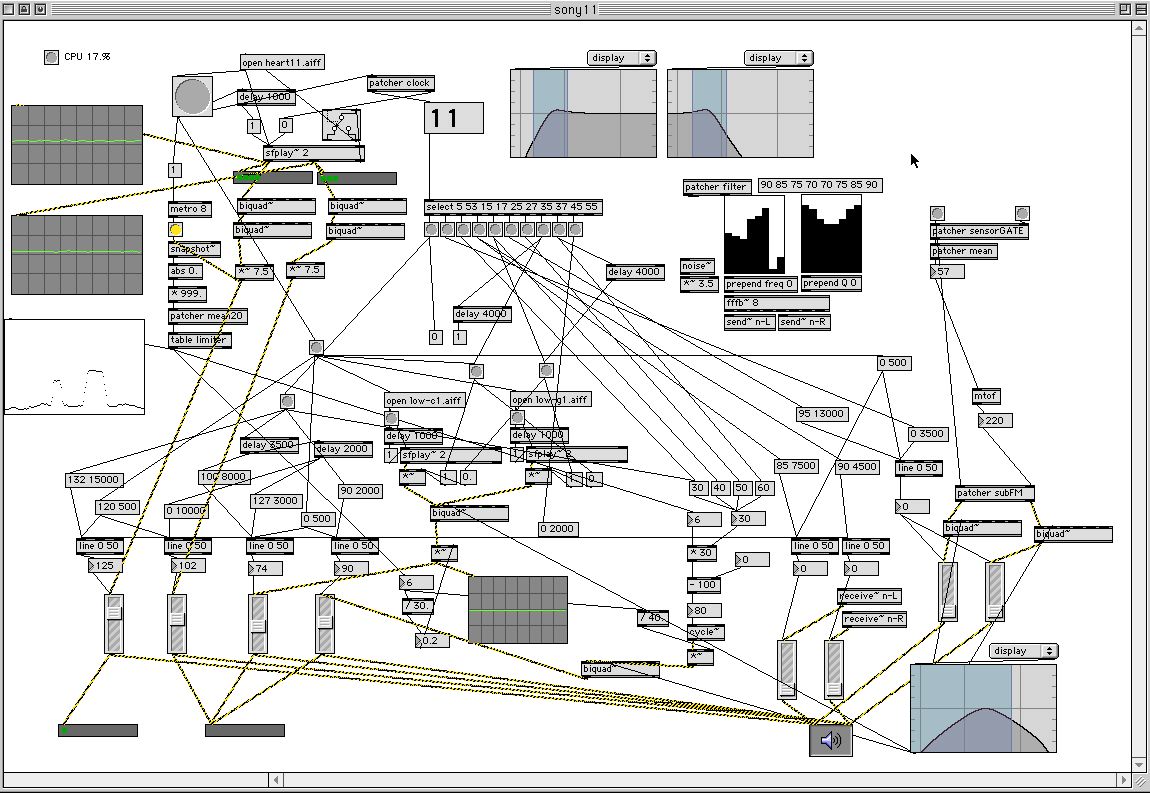Click bang button above delay 3500 object

(x=288, y=401)
